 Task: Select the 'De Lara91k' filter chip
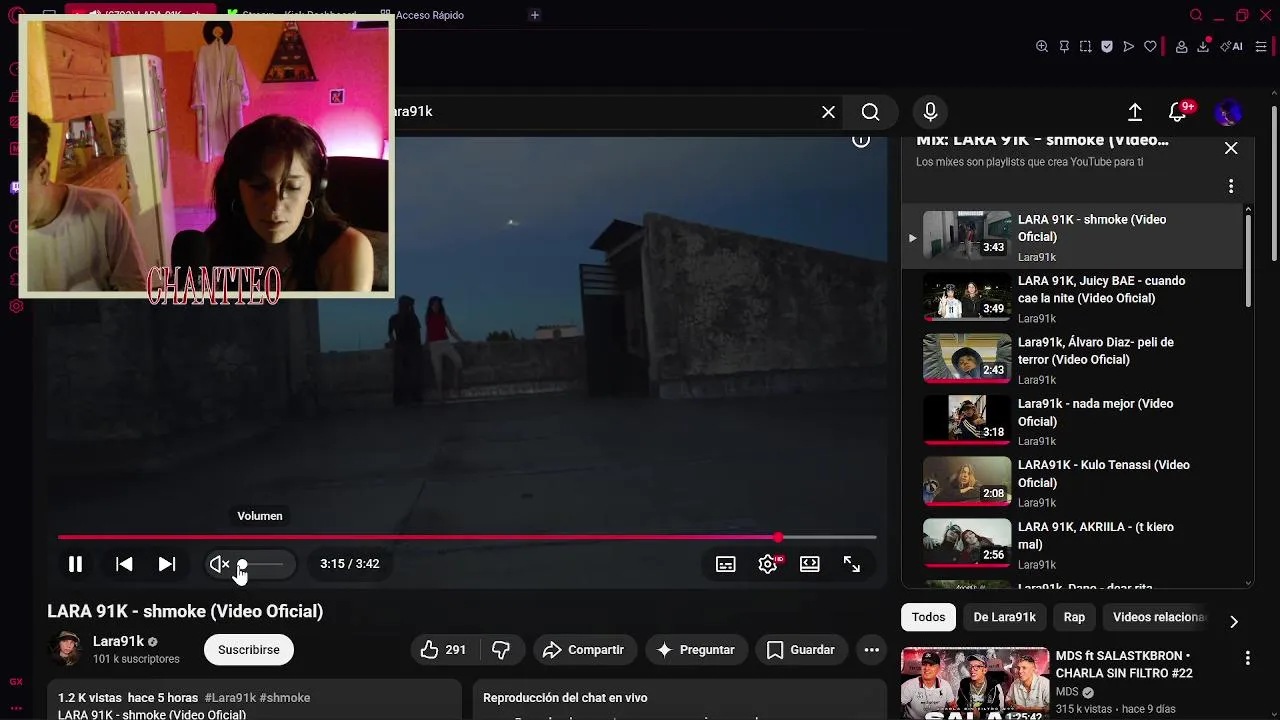[x=1004, y=617]
